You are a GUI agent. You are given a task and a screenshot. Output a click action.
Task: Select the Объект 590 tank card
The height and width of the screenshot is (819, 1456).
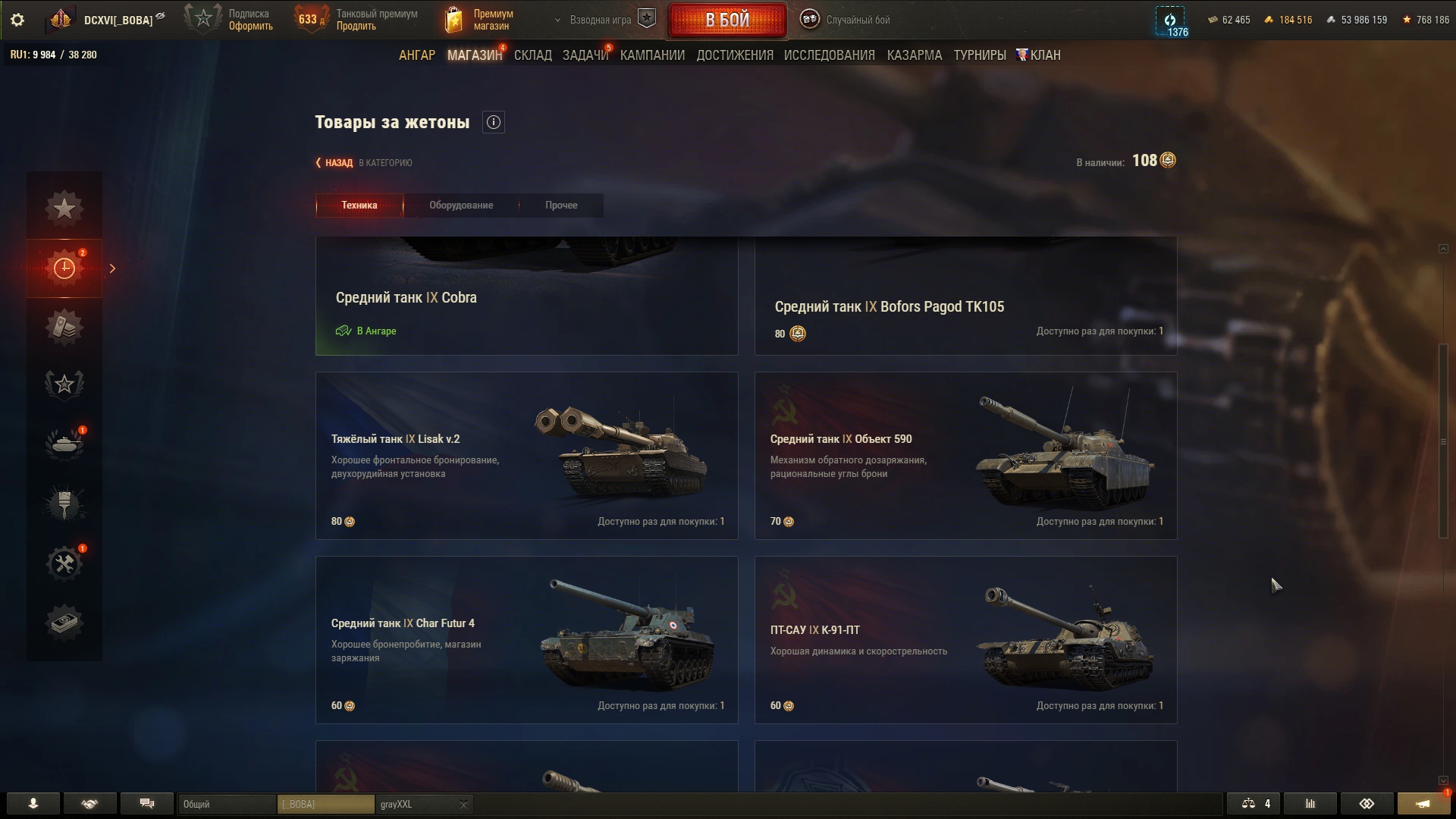[x=965, y=456]
